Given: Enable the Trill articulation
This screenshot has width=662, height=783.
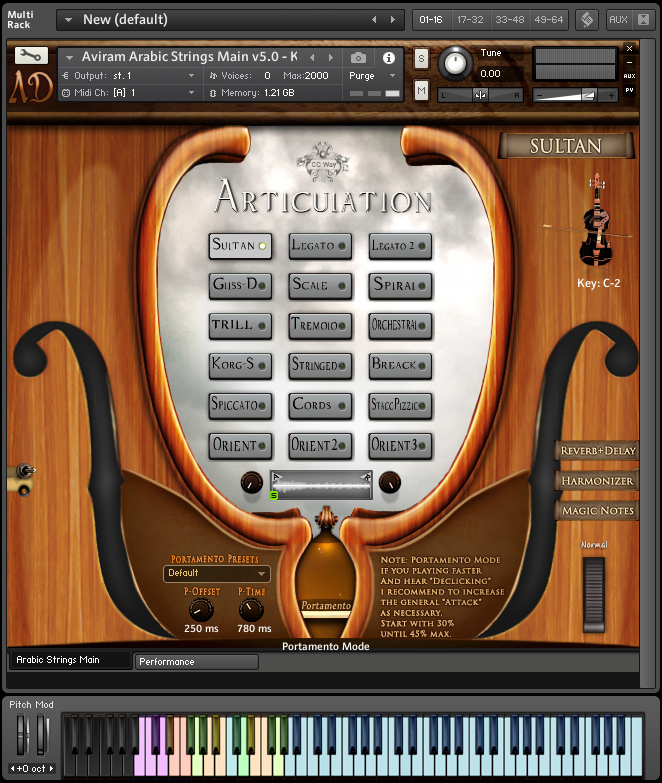Looking at the screenshot, I should tap(240, 326).
